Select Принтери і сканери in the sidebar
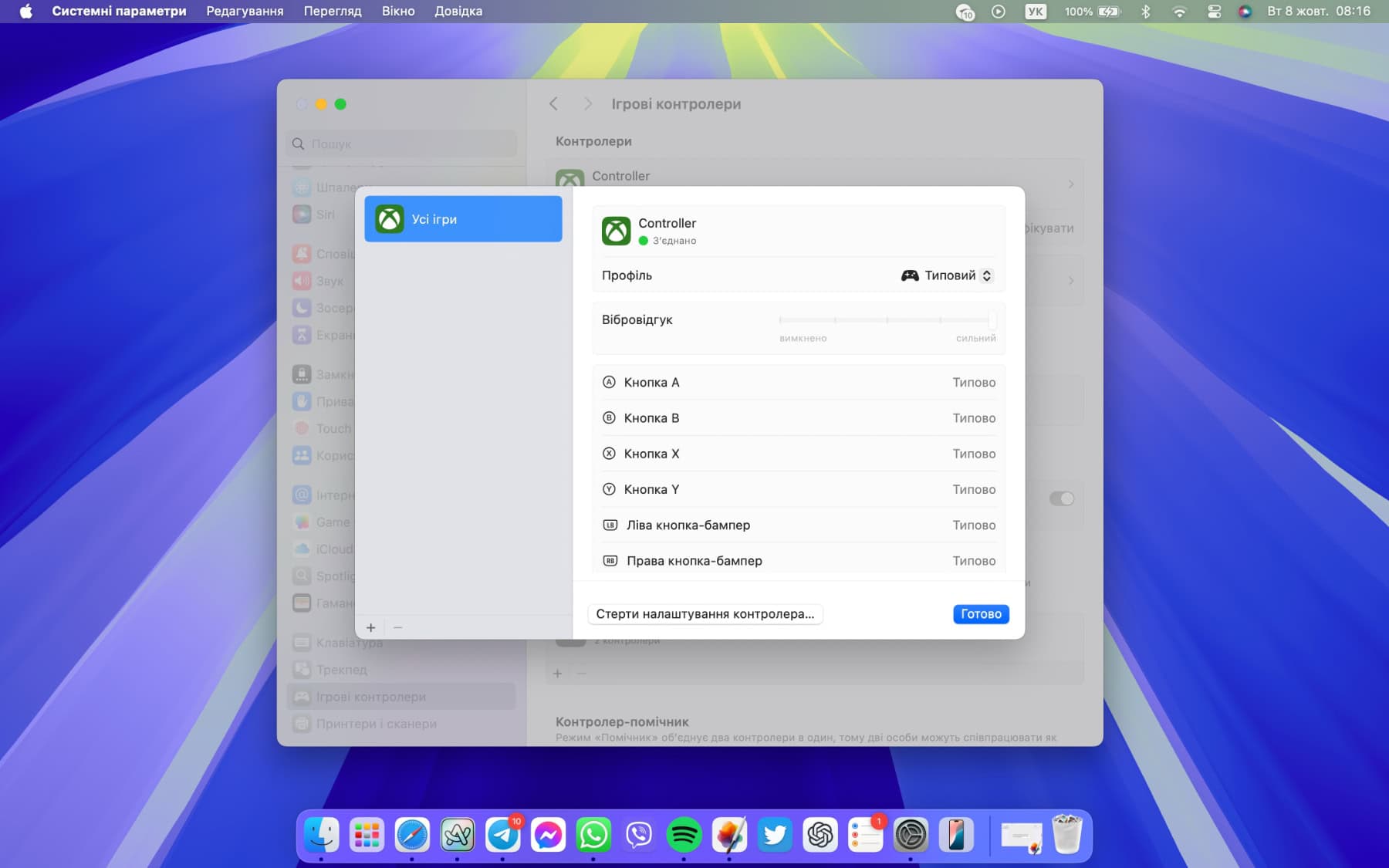 401,724
